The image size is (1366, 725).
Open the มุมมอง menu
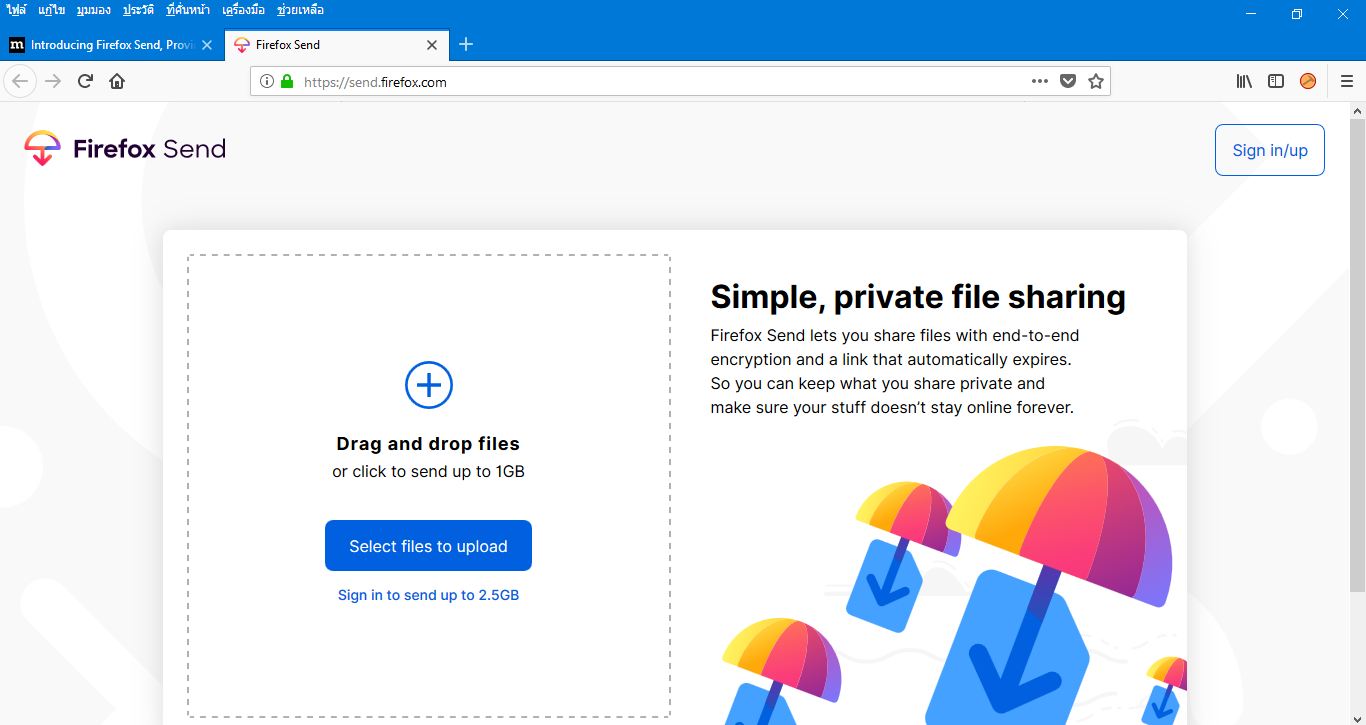93,10
